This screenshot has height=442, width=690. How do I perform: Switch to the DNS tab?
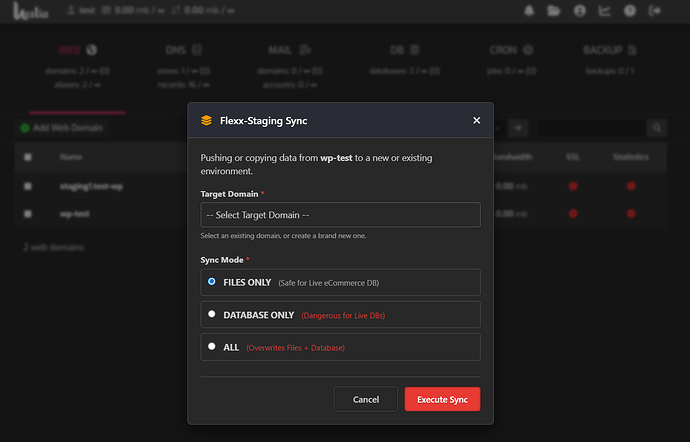click(x=183, y=49)
